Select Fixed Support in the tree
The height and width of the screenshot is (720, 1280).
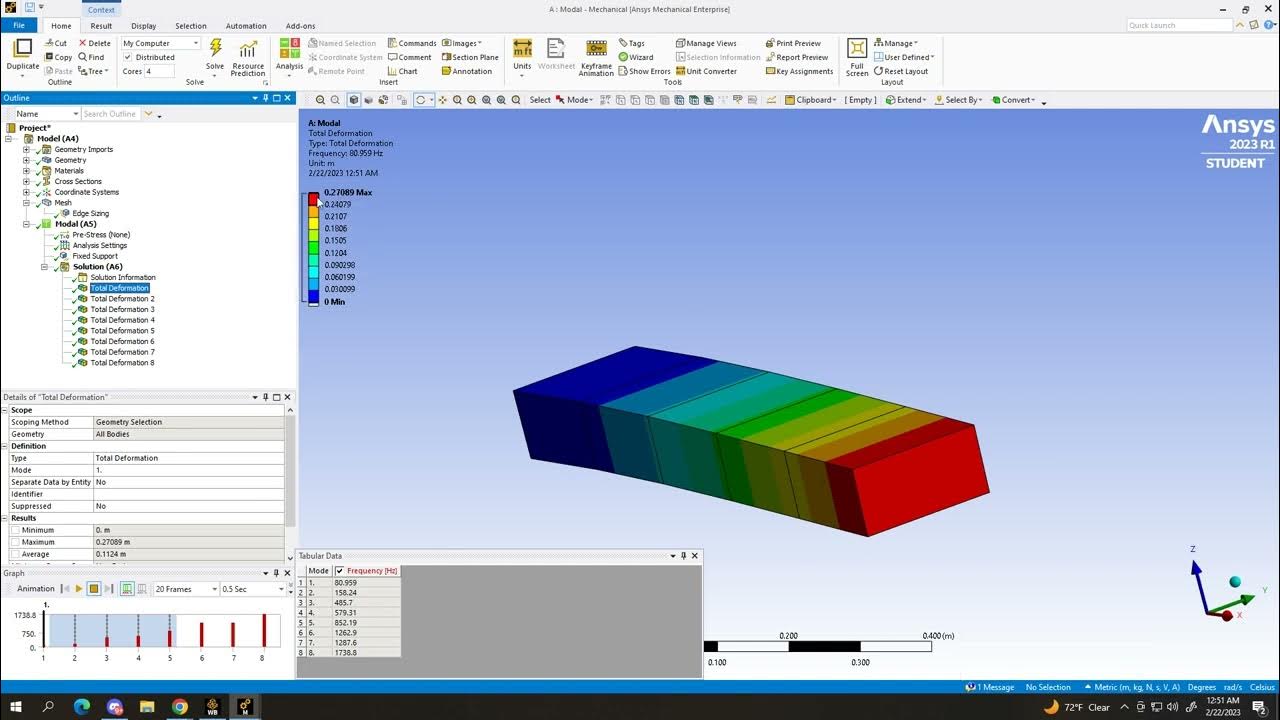95,256
